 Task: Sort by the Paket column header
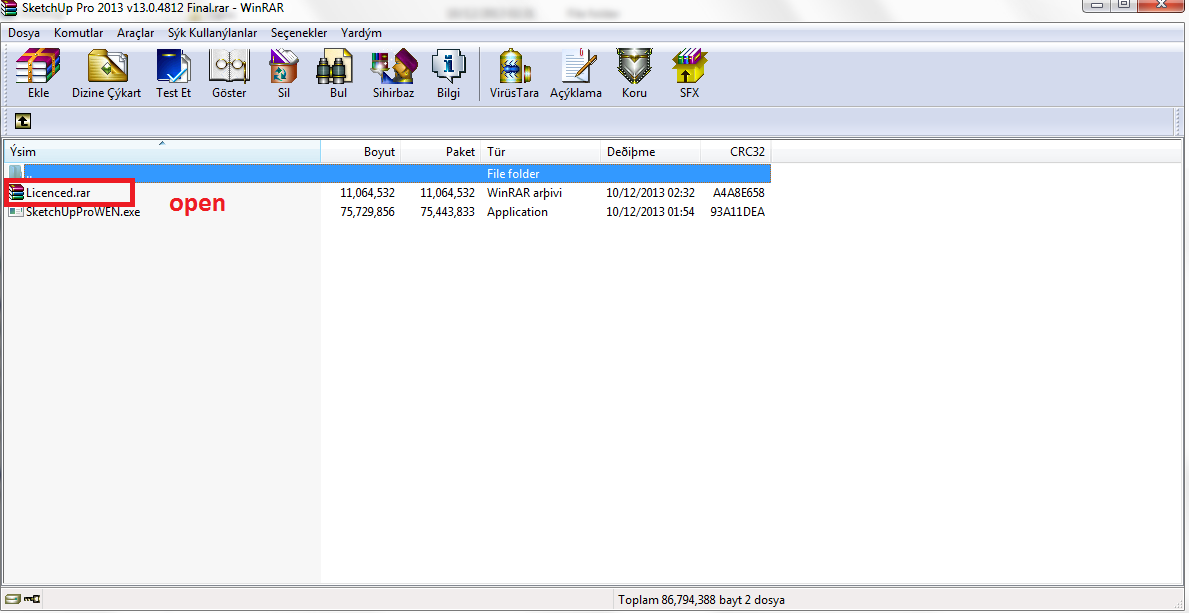(x=441, y=152)
